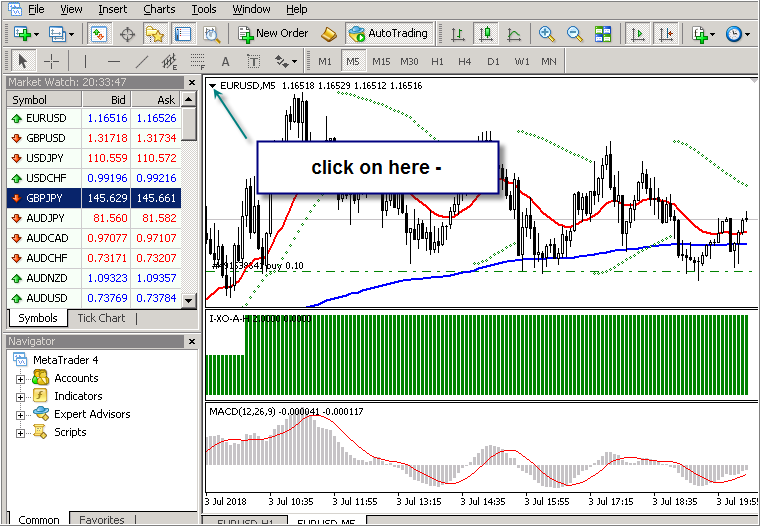Close the Market Watch panel
This screenshot has width=760, height=526.
[x=192, y=82]
